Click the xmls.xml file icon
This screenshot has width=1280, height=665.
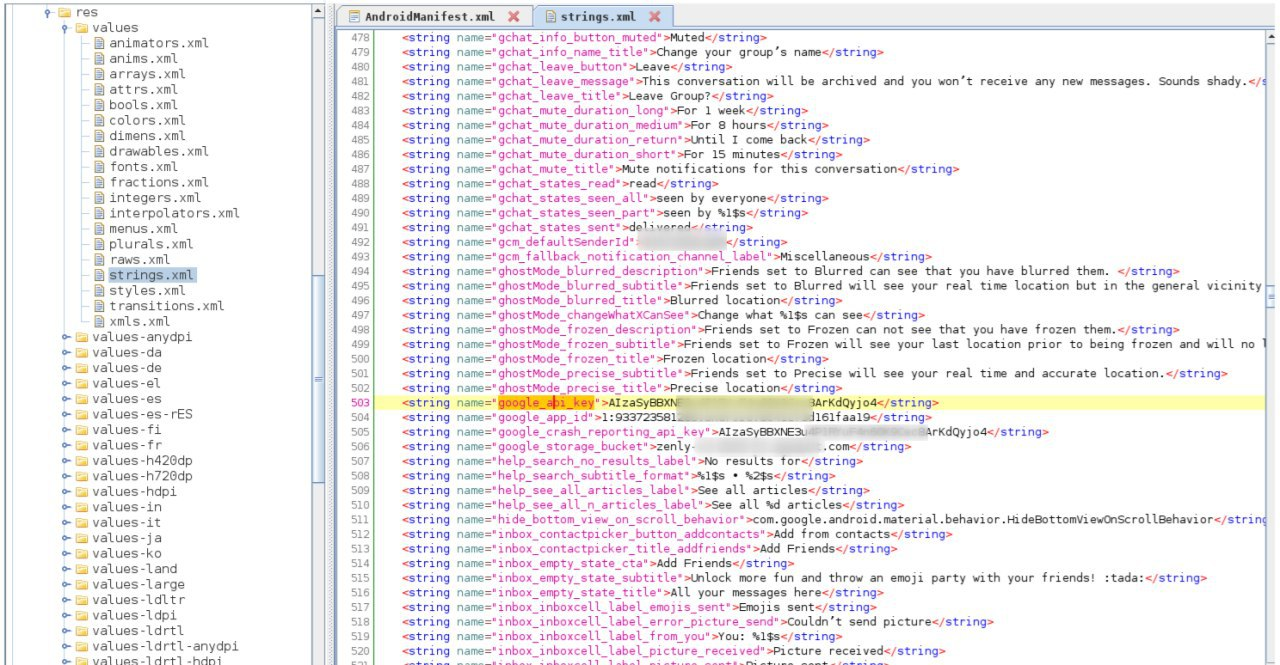pyautogui.click(x=100, y=321)
